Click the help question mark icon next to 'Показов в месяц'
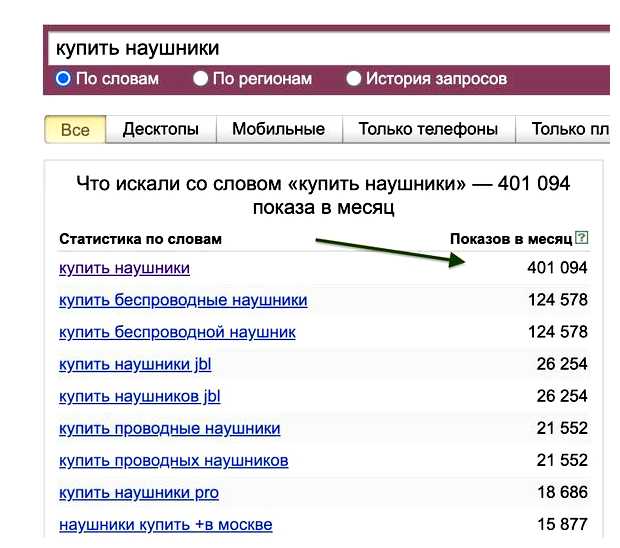 (581, 238)
